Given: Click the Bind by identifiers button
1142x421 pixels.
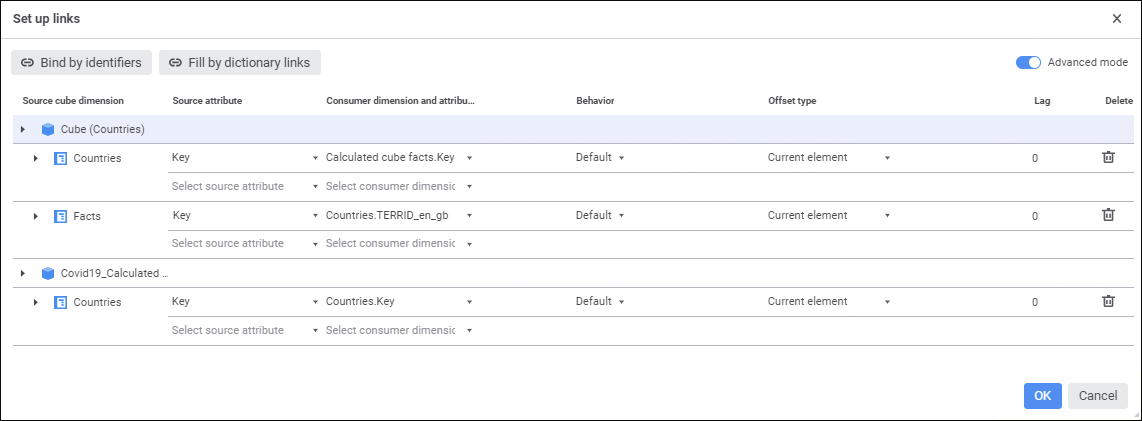Looking at the screenshot, I should click(x=82, y=62).
